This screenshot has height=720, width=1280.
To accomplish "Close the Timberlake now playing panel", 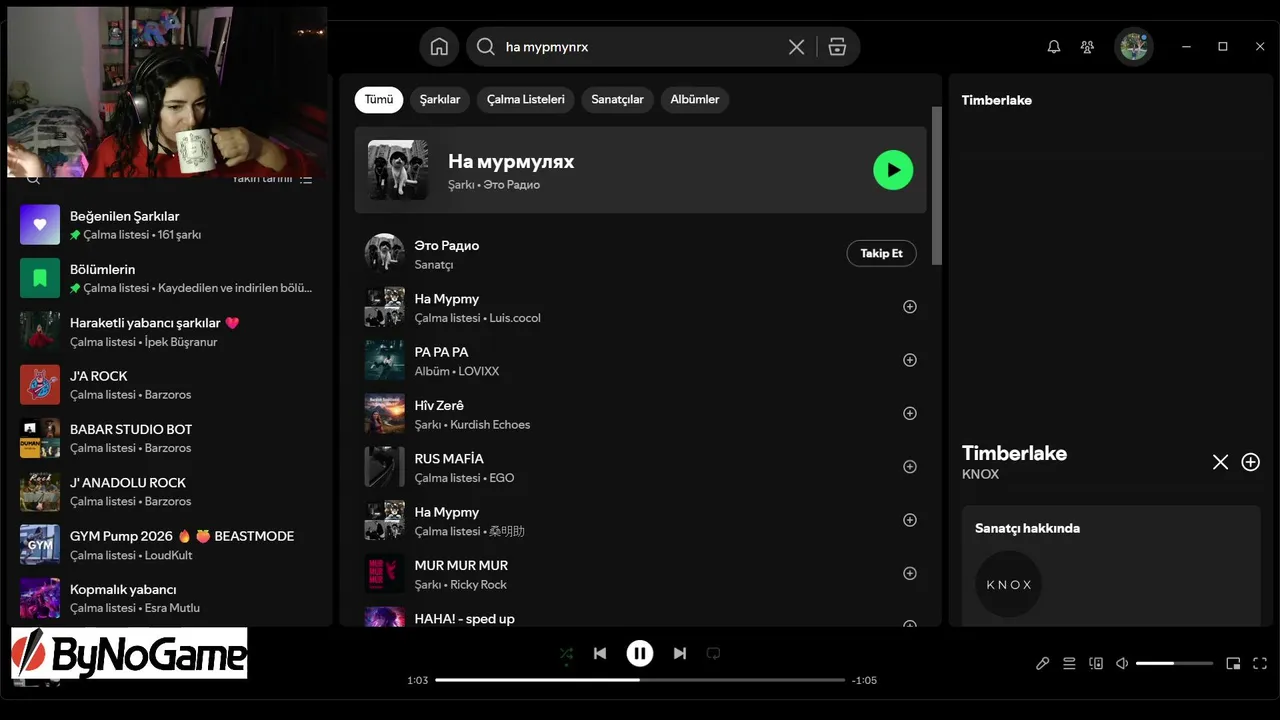I will pyautogui.click(x=1220, y=462).
